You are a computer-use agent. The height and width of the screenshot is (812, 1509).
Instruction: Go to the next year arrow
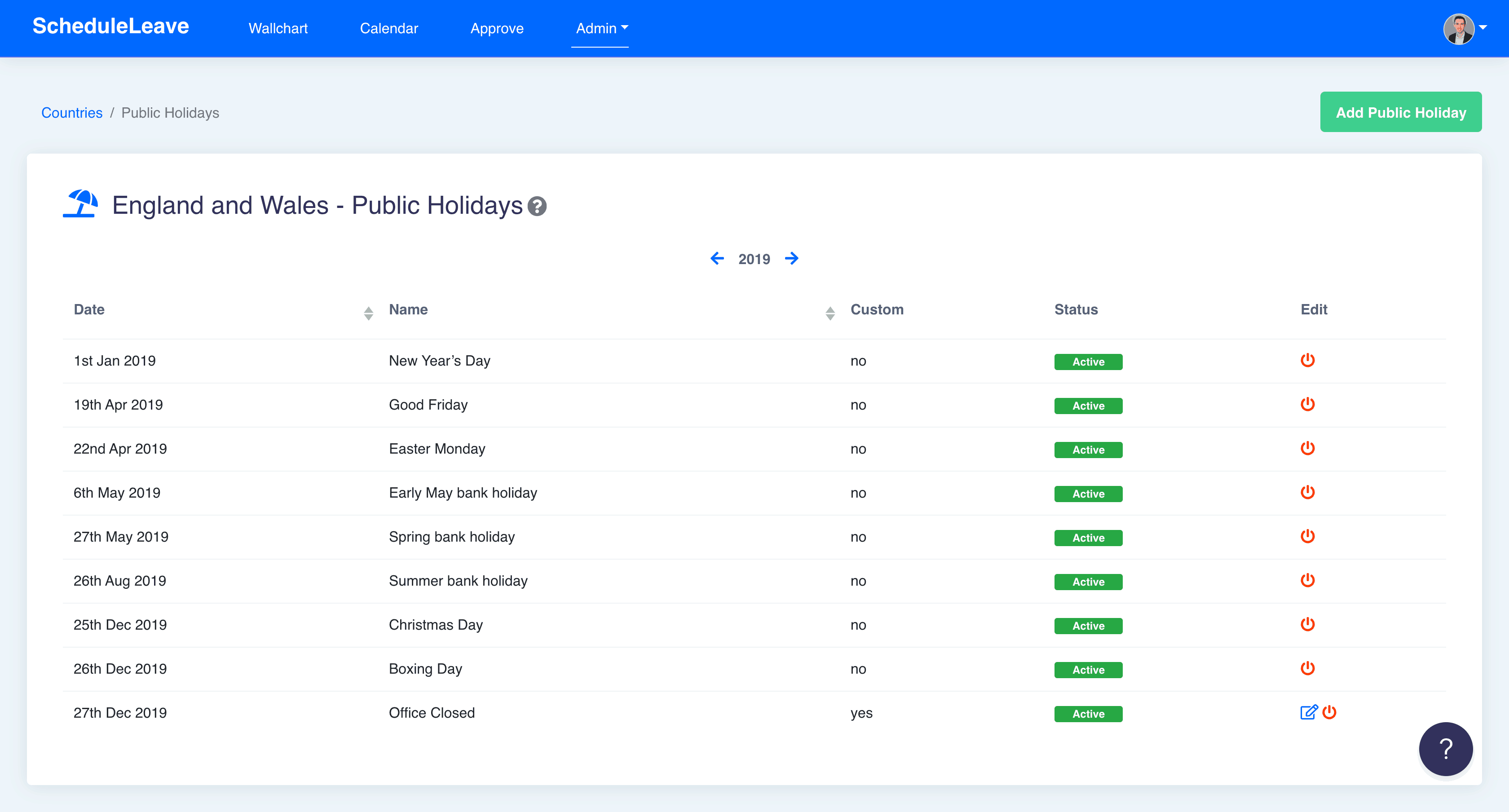(791, 258)
